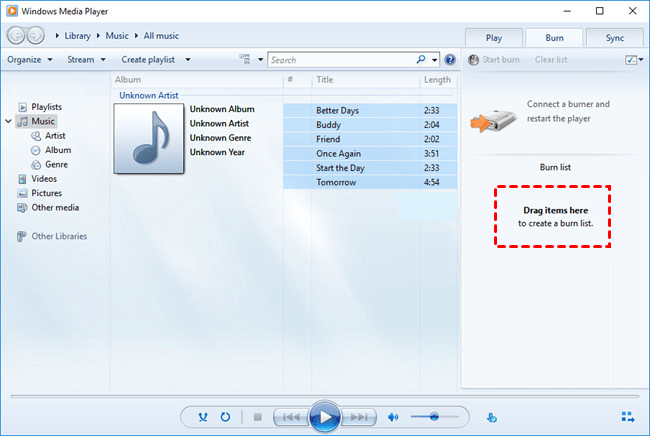Screen dimensions: 650x436
Task: Select Videos in the navigation tree
Action: 44,179
